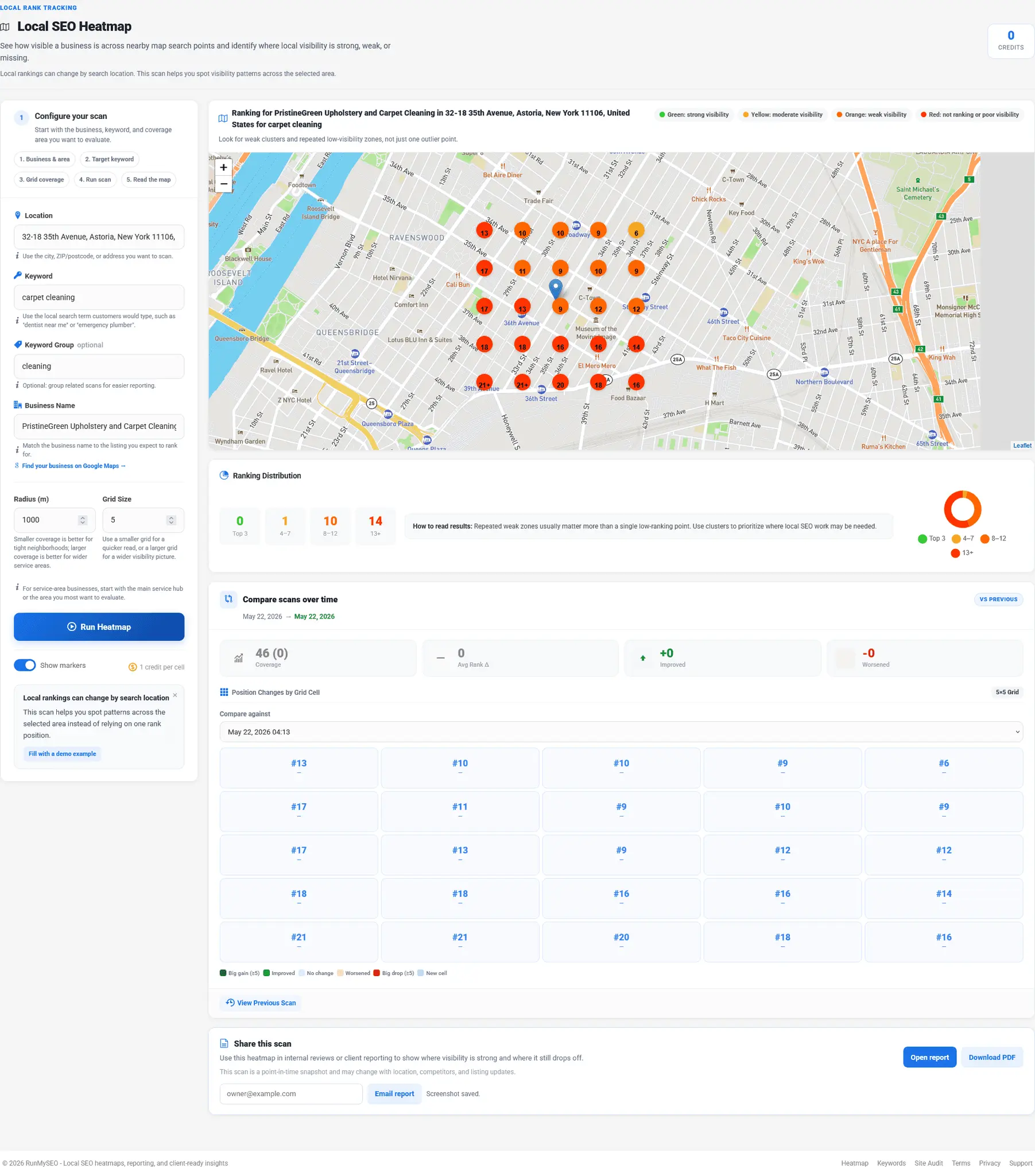Click the yellow rank 6 map marker

pyautogui.click(x=635, y=231)
